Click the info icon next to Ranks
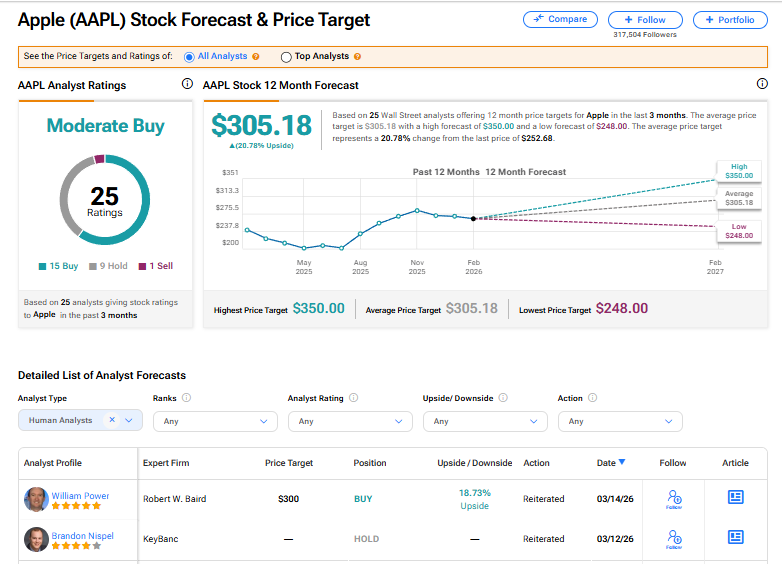The height and width of the screenshot is (564, 782). coord(187,398)
